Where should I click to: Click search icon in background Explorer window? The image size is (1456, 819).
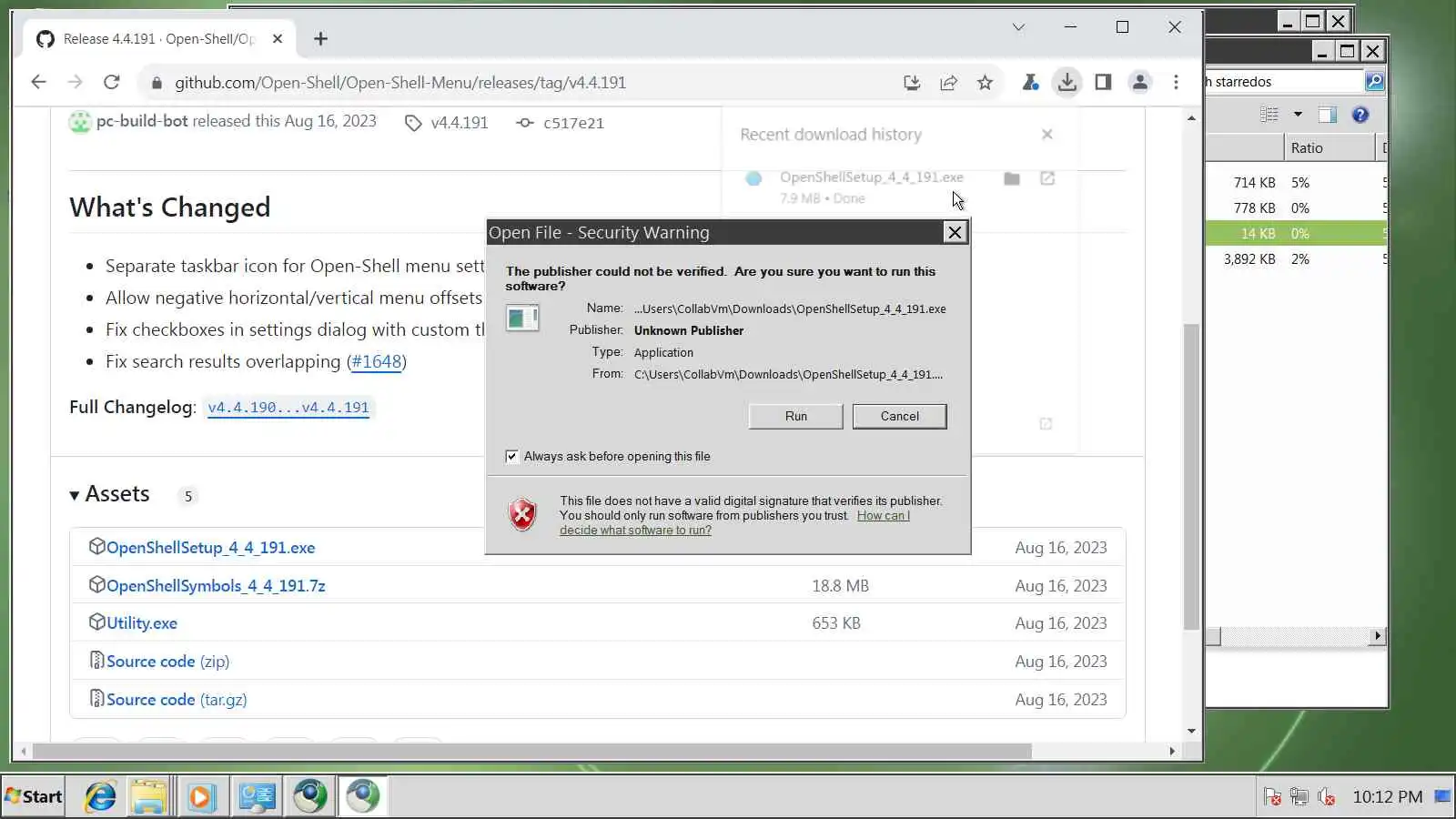[1374, 81]
